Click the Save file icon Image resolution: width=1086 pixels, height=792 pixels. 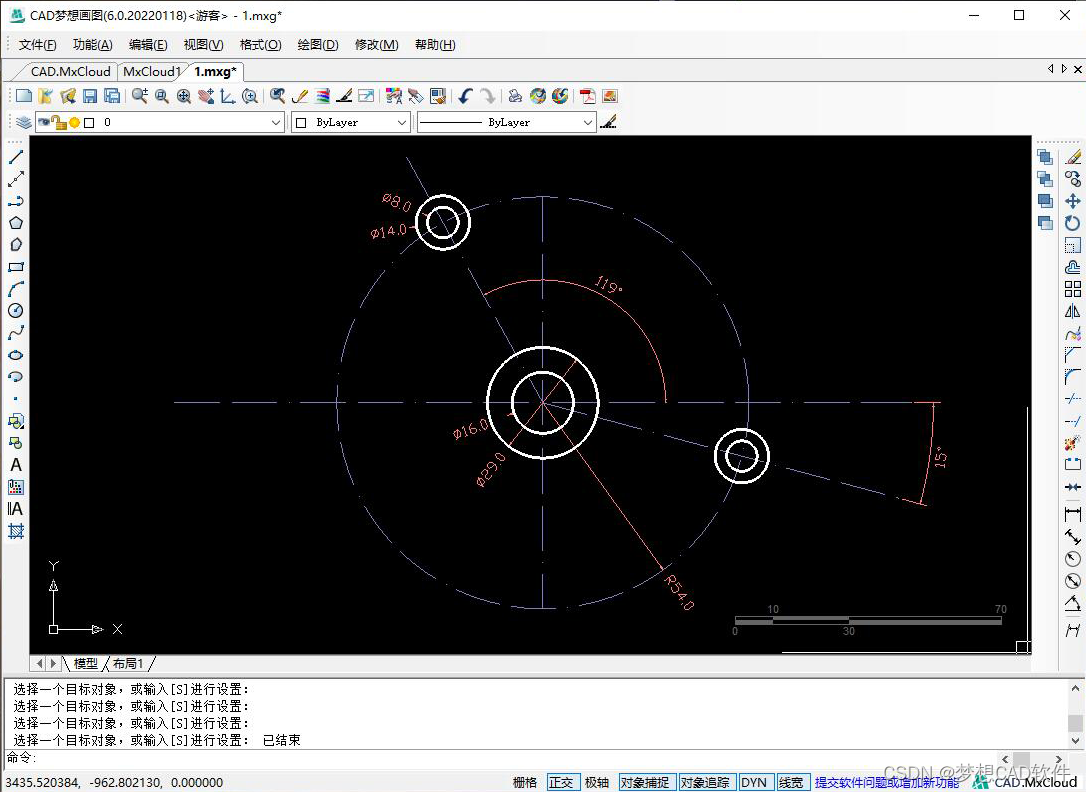tap(90, 96)
